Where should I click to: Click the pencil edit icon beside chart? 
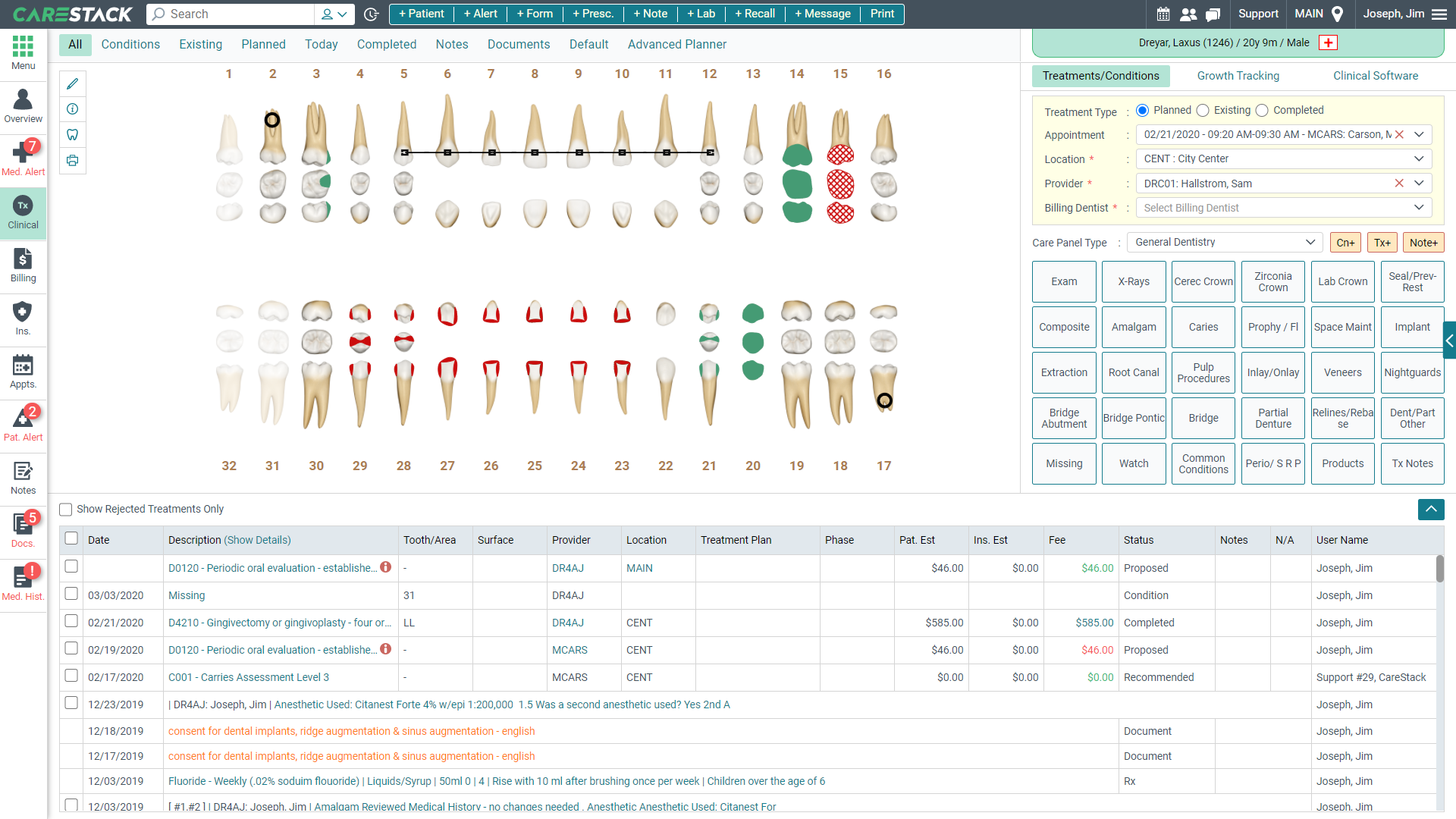click(73, 83)
